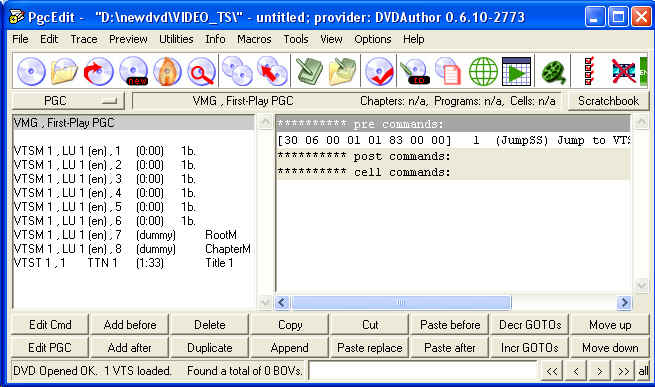Click the disc icon labeled 'to'
Image resolution: width=655 pixels, height=387 pixels.
click(414, 71)
